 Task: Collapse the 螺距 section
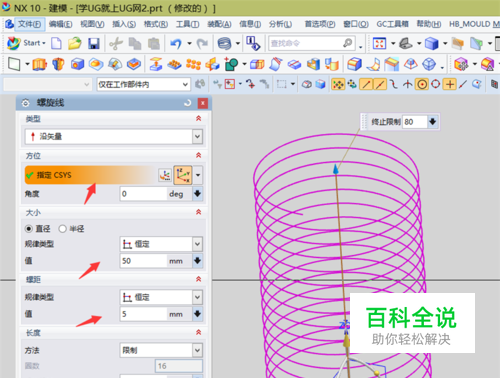(199, 279)
